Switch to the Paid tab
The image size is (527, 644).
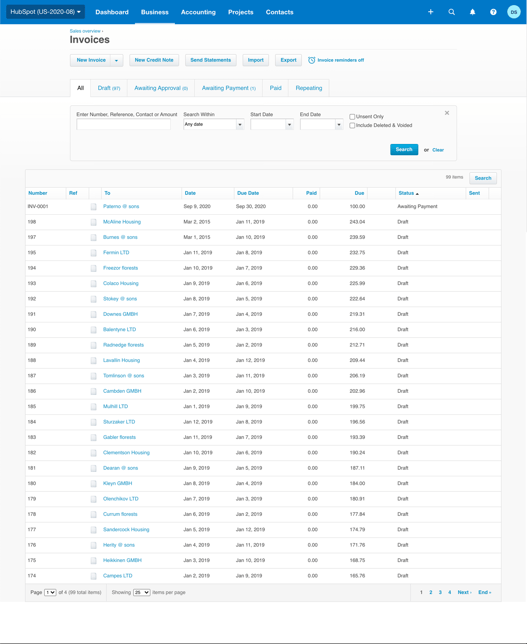coord(276,88)
